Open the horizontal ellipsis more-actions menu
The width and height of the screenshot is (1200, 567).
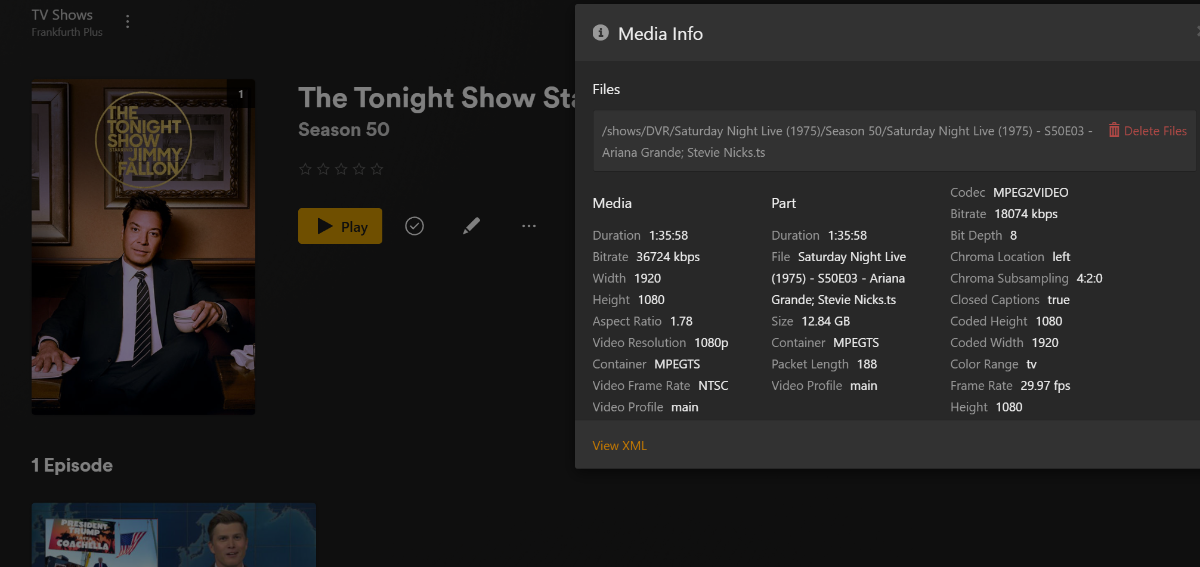pos(529,227)
